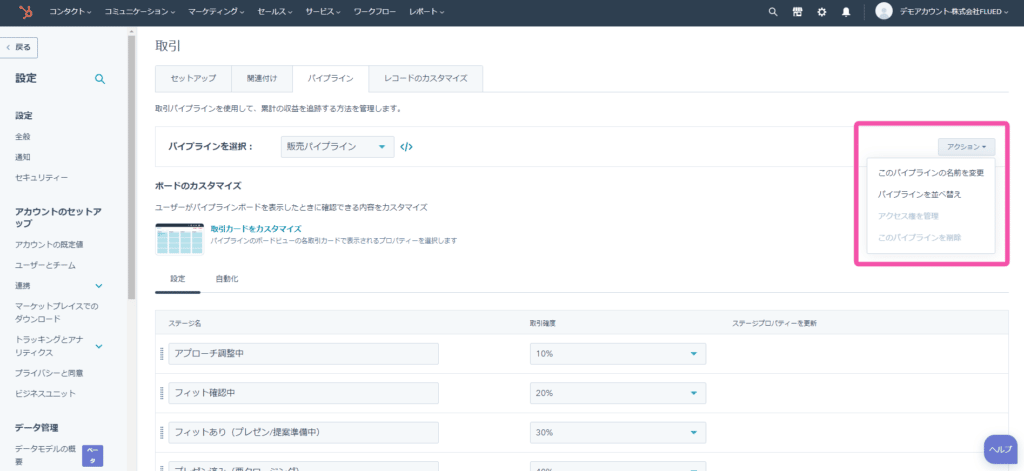The height and width of the screenshot is (471, 1024).
Task: Open セキュリティー settings in sidebar
Action: pos(41,178)
